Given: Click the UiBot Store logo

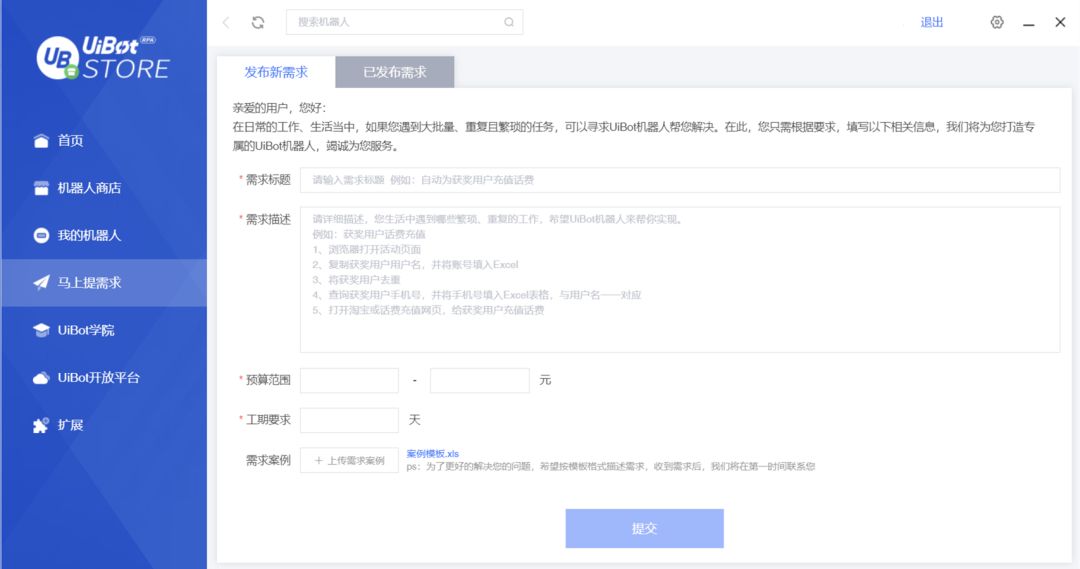Looking at the screenshot, I should click(x=103, y=58).
